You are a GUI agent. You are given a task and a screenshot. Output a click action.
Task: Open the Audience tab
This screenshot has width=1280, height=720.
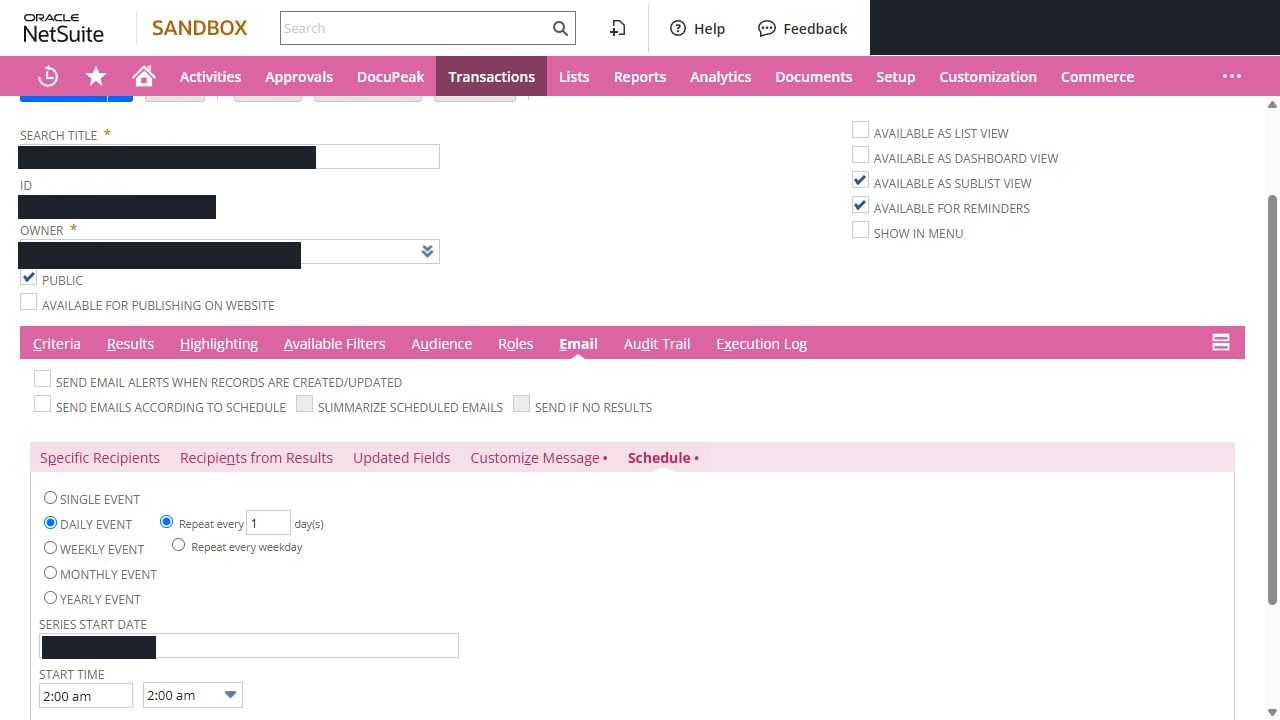pyautogui.click(x=441, y=343)
